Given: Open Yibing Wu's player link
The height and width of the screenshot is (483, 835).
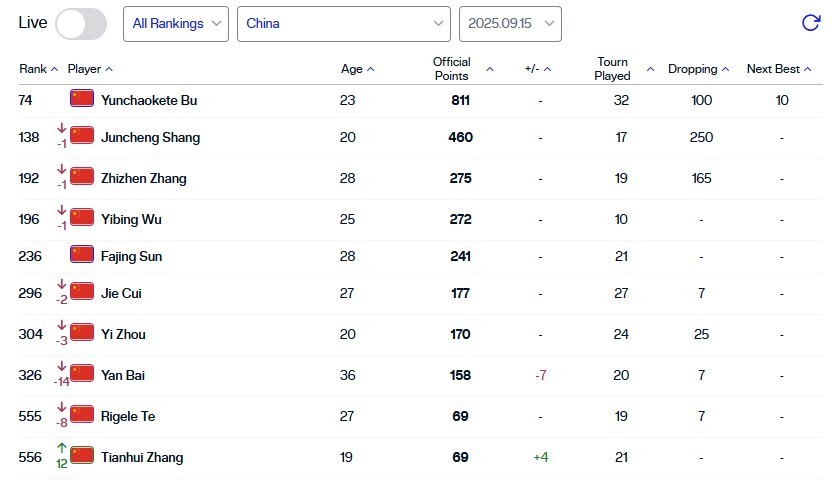Looking at the screenshot, I should point(131,219).
